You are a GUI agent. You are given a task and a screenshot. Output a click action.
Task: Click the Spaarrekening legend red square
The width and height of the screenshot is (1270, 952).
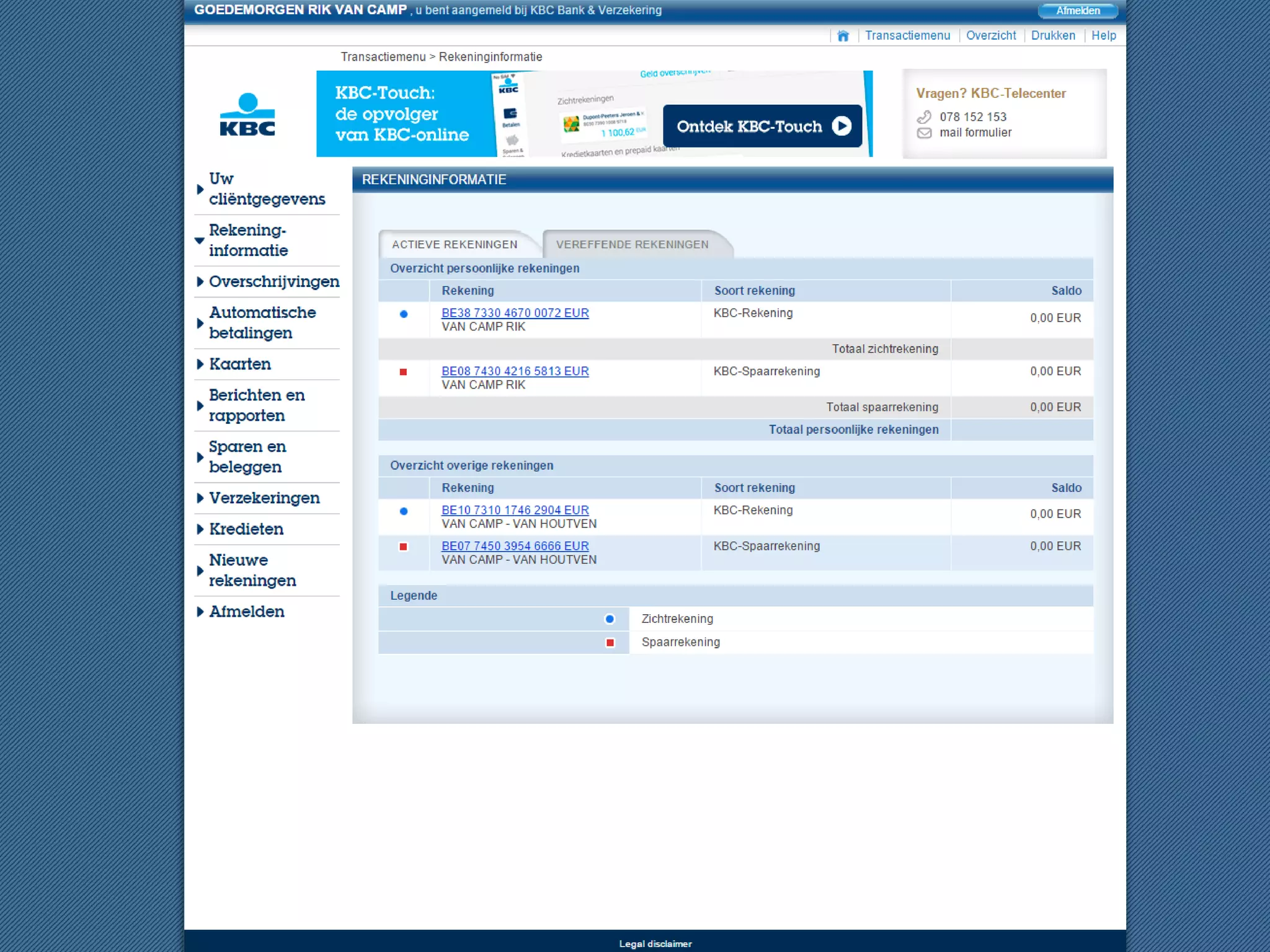point(610,643)
